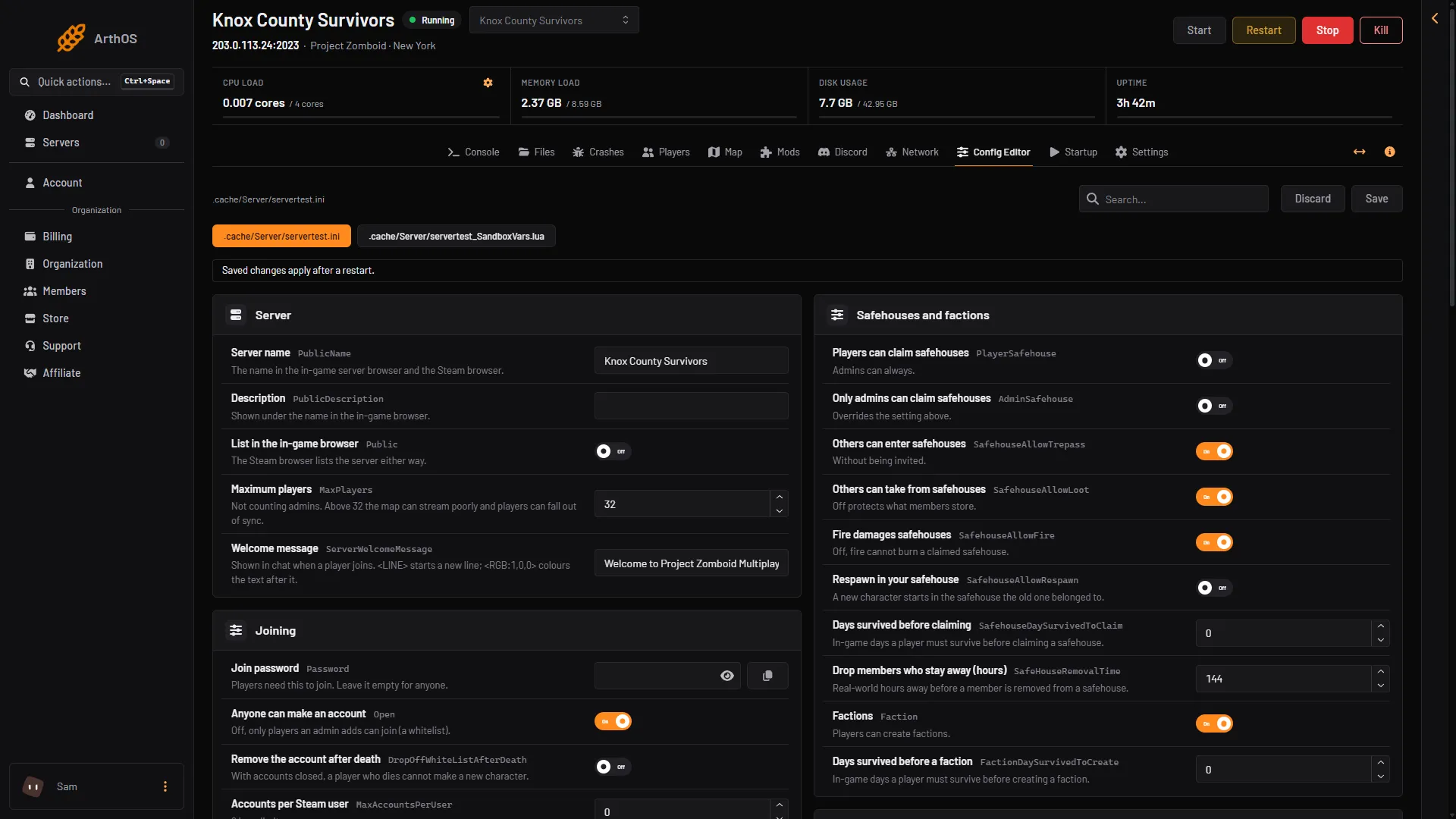Collapse the right side panel chevron
The width and height of the screenshot is (1456, 819).
point(1435,18)
